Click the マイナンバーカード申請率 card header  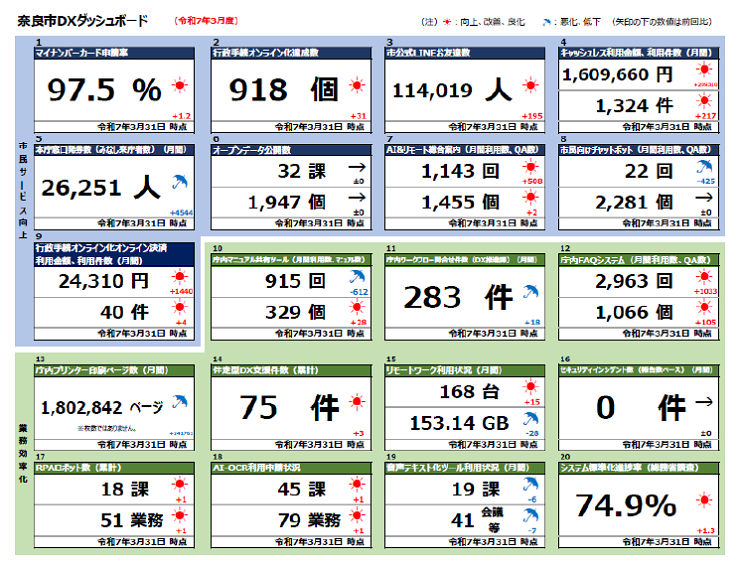pyautogui.click(x=114, y=53)
